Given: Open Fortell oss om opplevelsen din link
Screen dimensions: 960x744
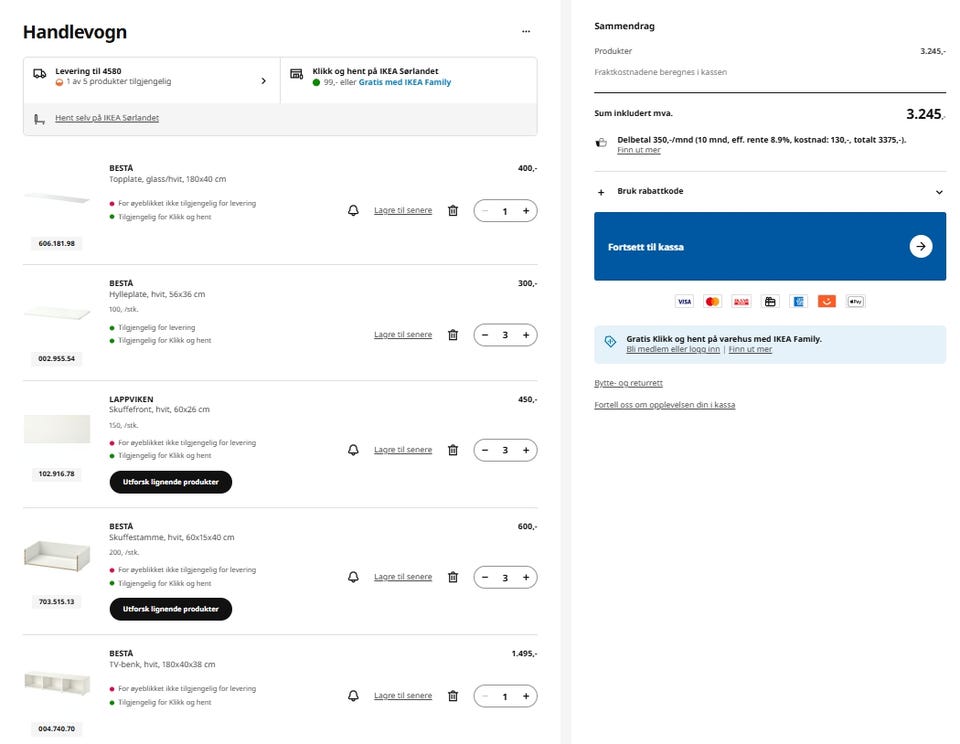Looking at the screenshot, I should (x=664, y=405).
